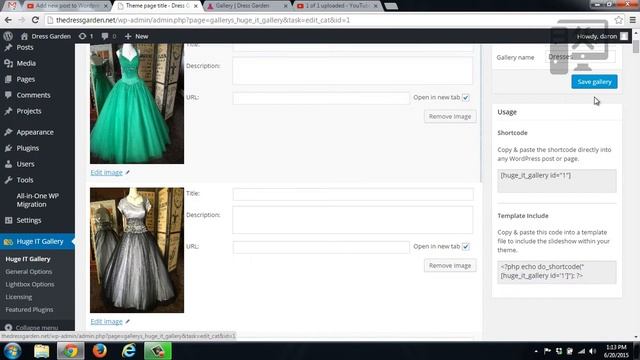Viewport: 640px width, 360px height.
Task: Open the Gmail pinned tab
Action: coord(12,6)
